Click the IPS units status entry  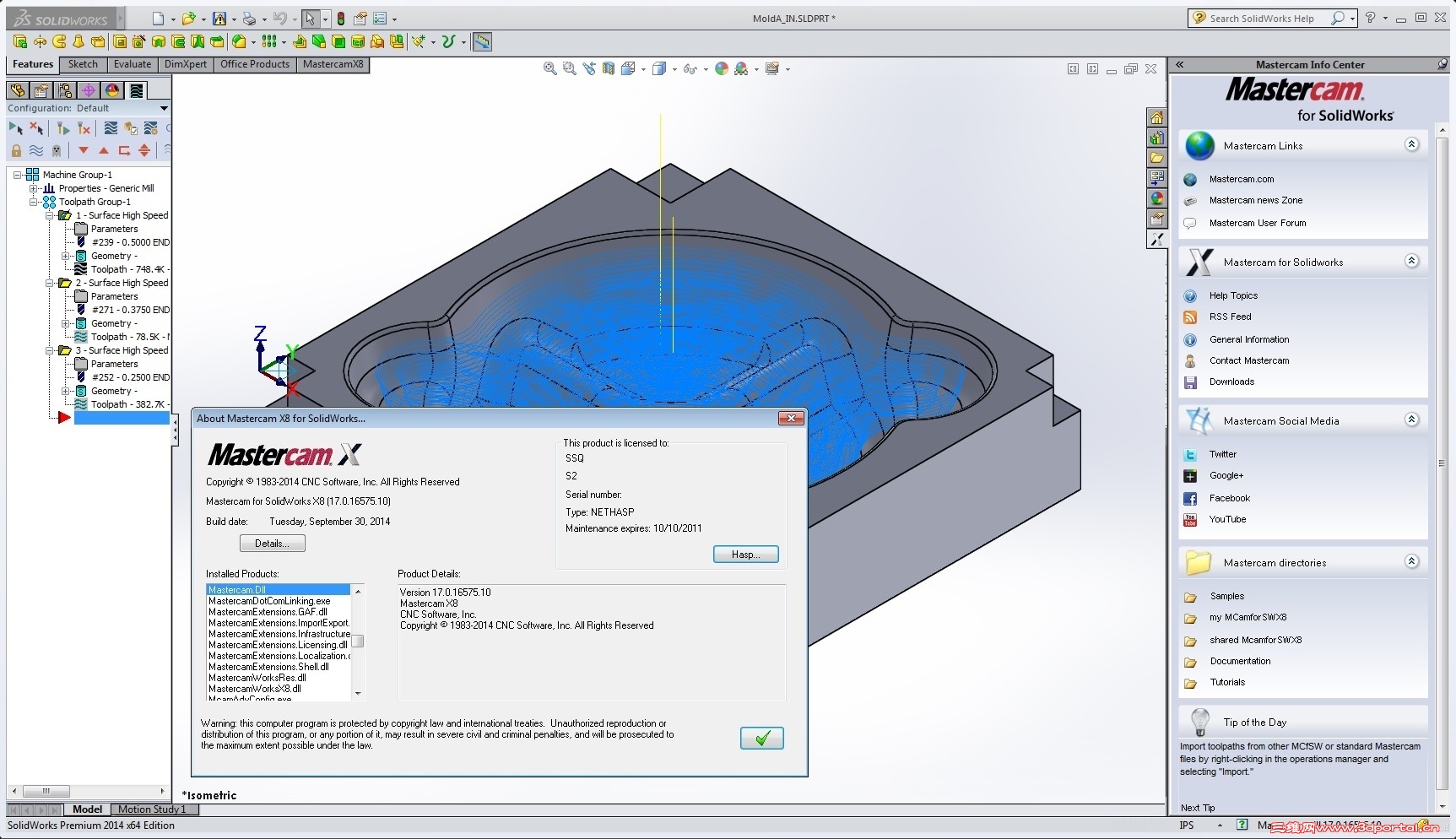pos(1187,825)
